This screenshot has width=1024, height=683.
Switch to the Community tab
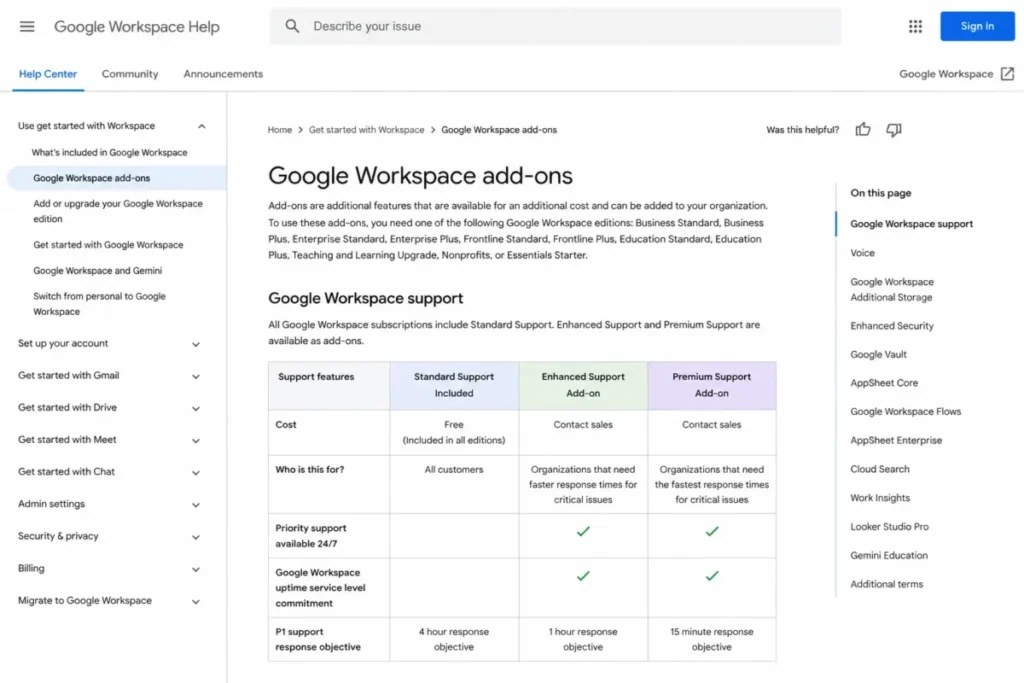[x=130, y=74]
